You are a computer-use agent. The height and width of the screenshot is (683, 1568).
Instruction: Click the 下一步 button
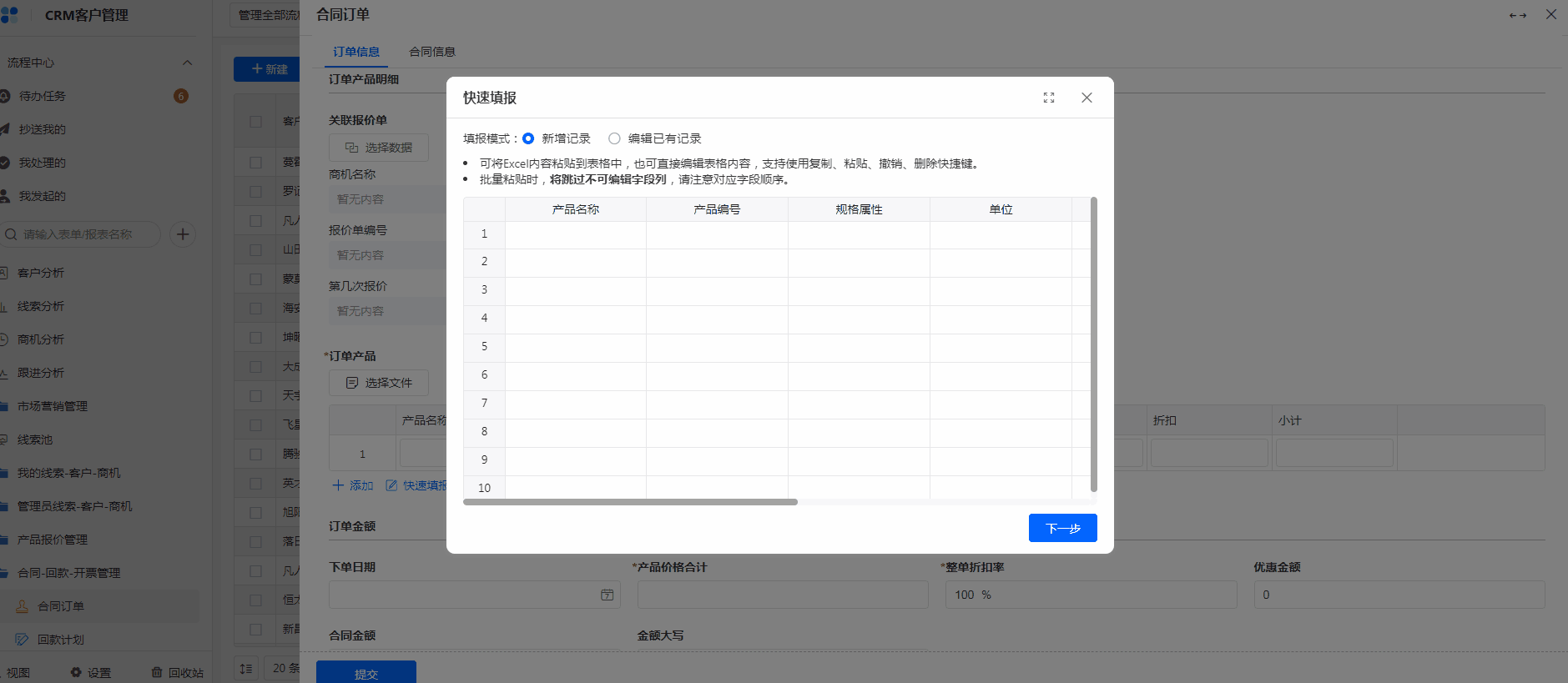(x=1062, y=528)
